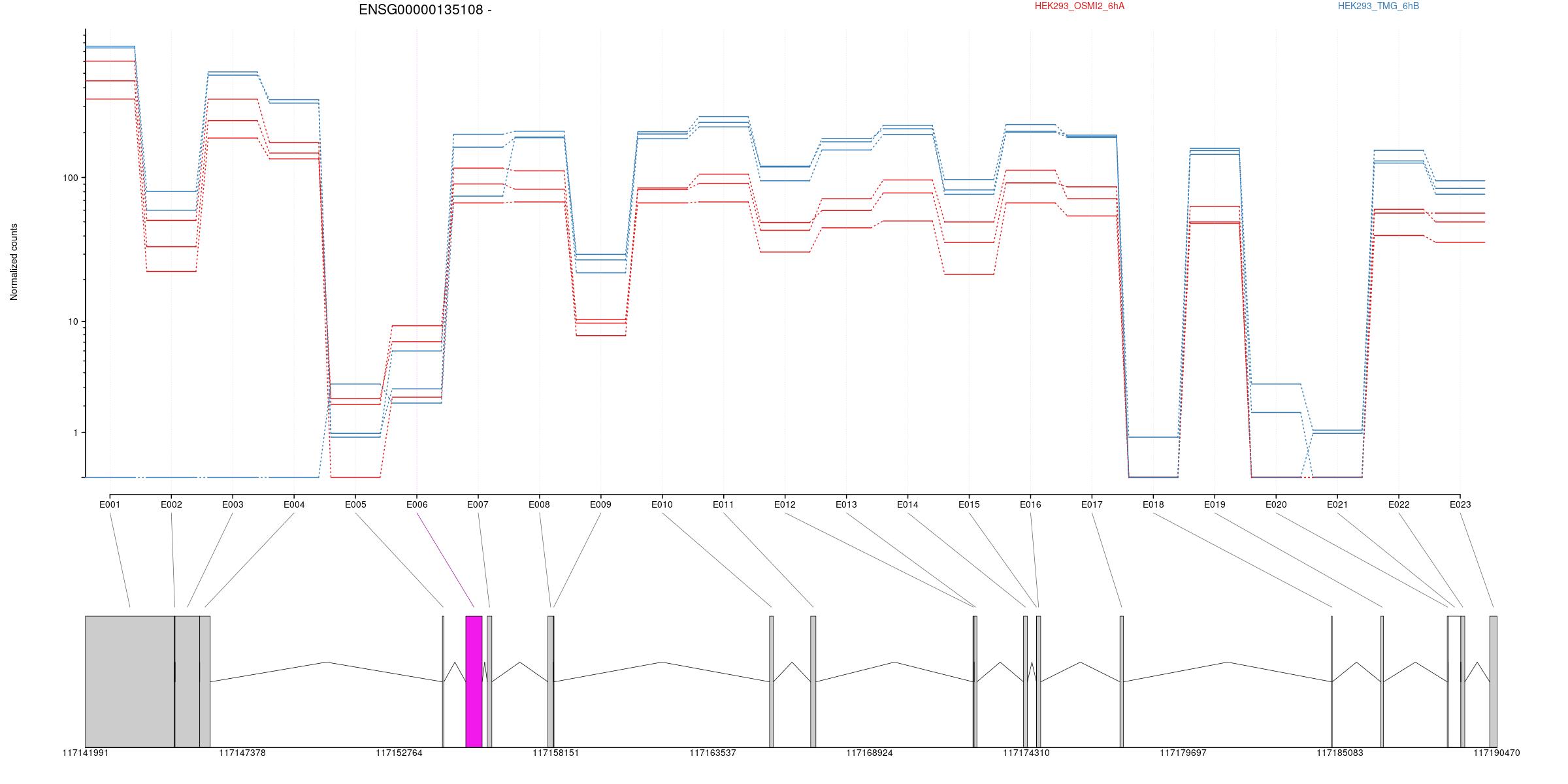Click exon label E023
The height and width of the screenshot is (784, 1568).
pyautogui.click(x=1461, y=504)
